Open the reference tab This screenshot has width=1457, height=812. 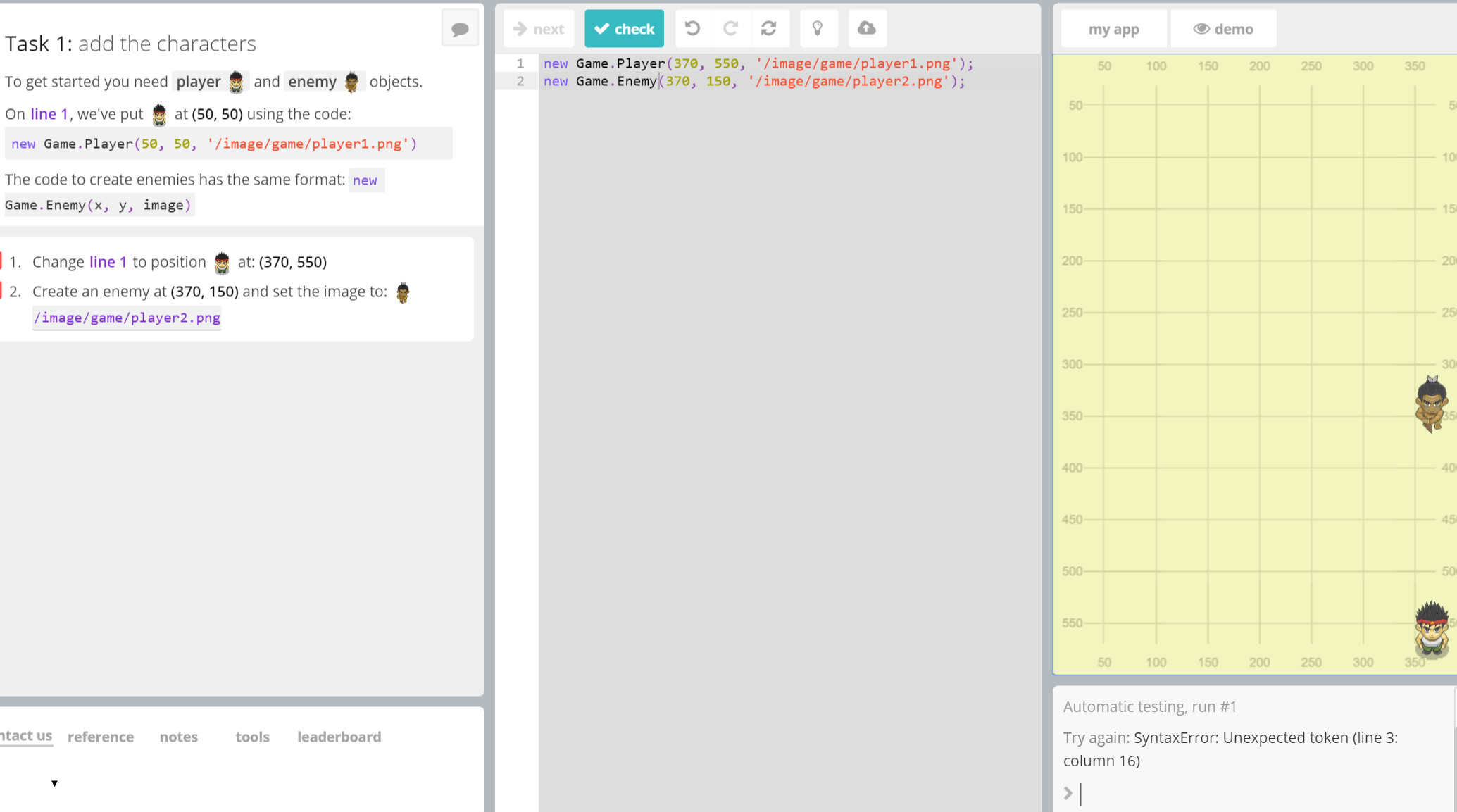pos(101,737)
